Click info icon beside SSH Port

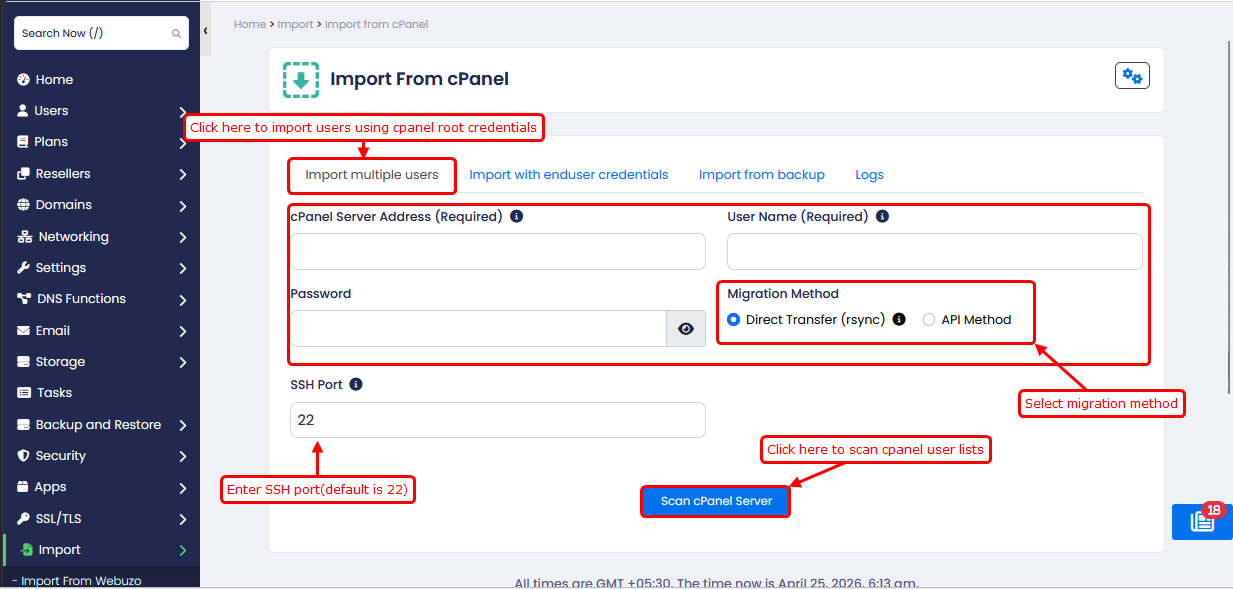pyautogui.click(x=356, y=384)
